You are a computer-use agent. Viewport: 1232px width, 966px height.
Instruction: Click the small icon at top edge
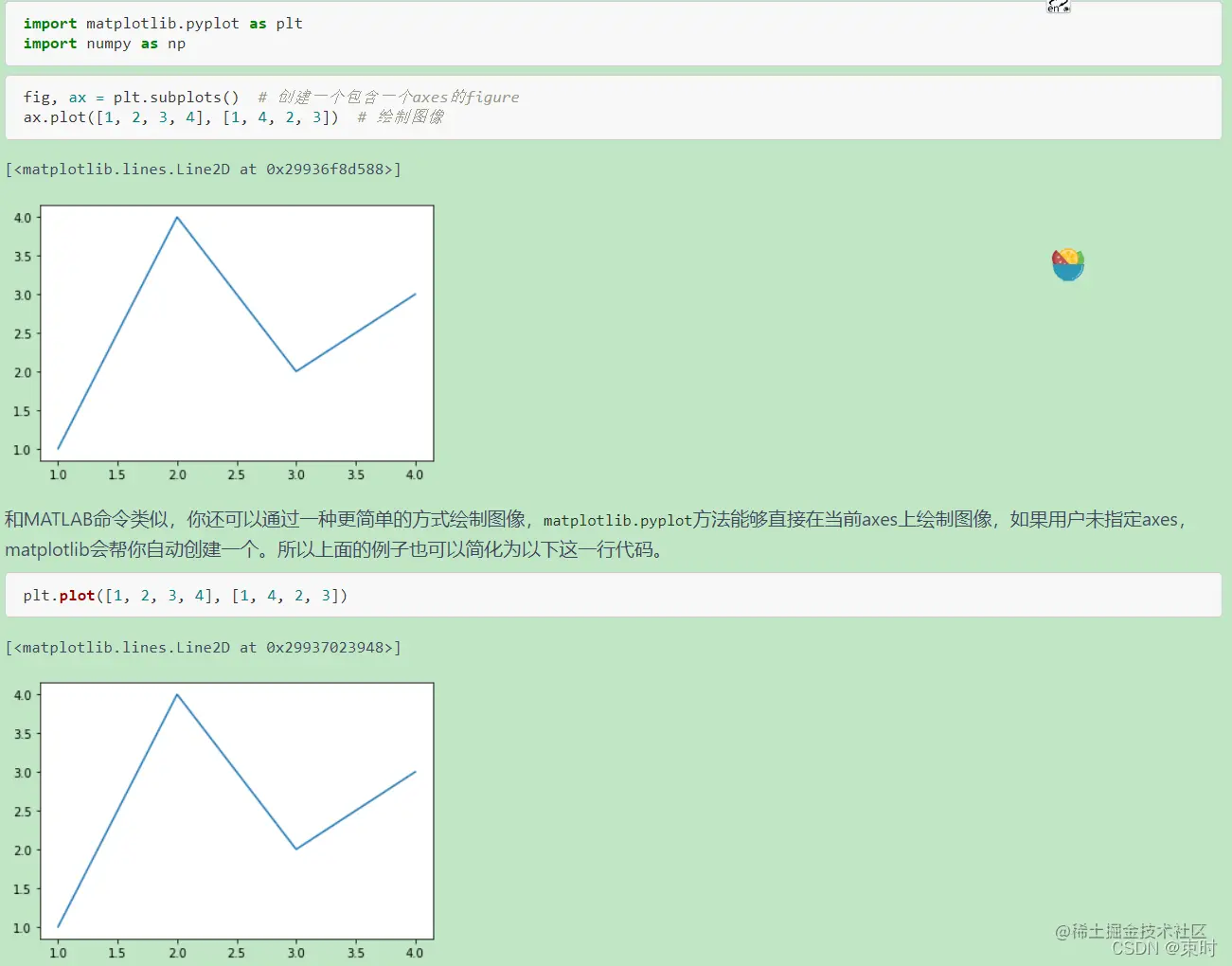point(1058,6)
